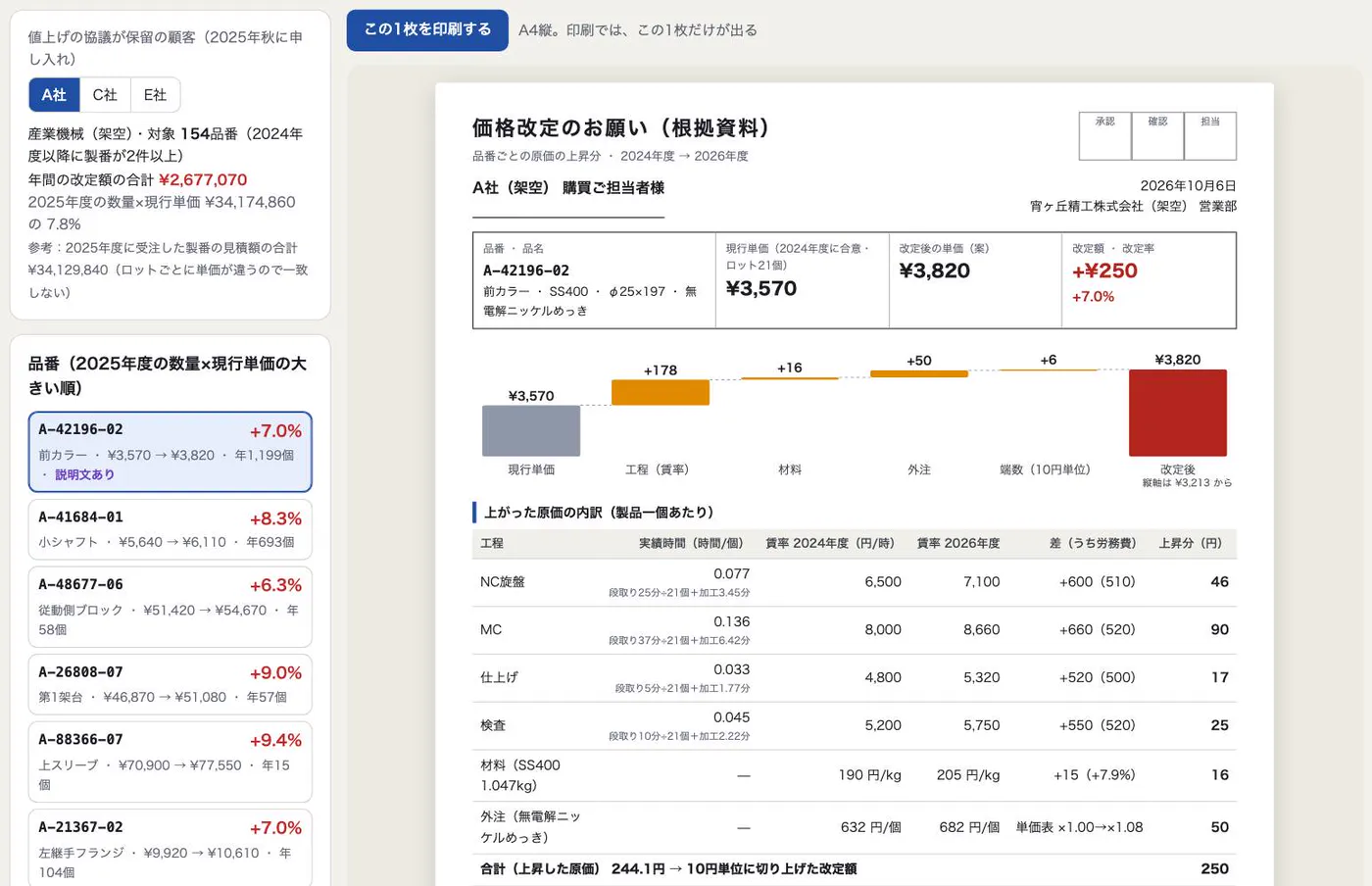This screenshot has width=1372, height=886.
Task: Click the red 改定後 ¥3,820 bar
Action: [1178, 413]
